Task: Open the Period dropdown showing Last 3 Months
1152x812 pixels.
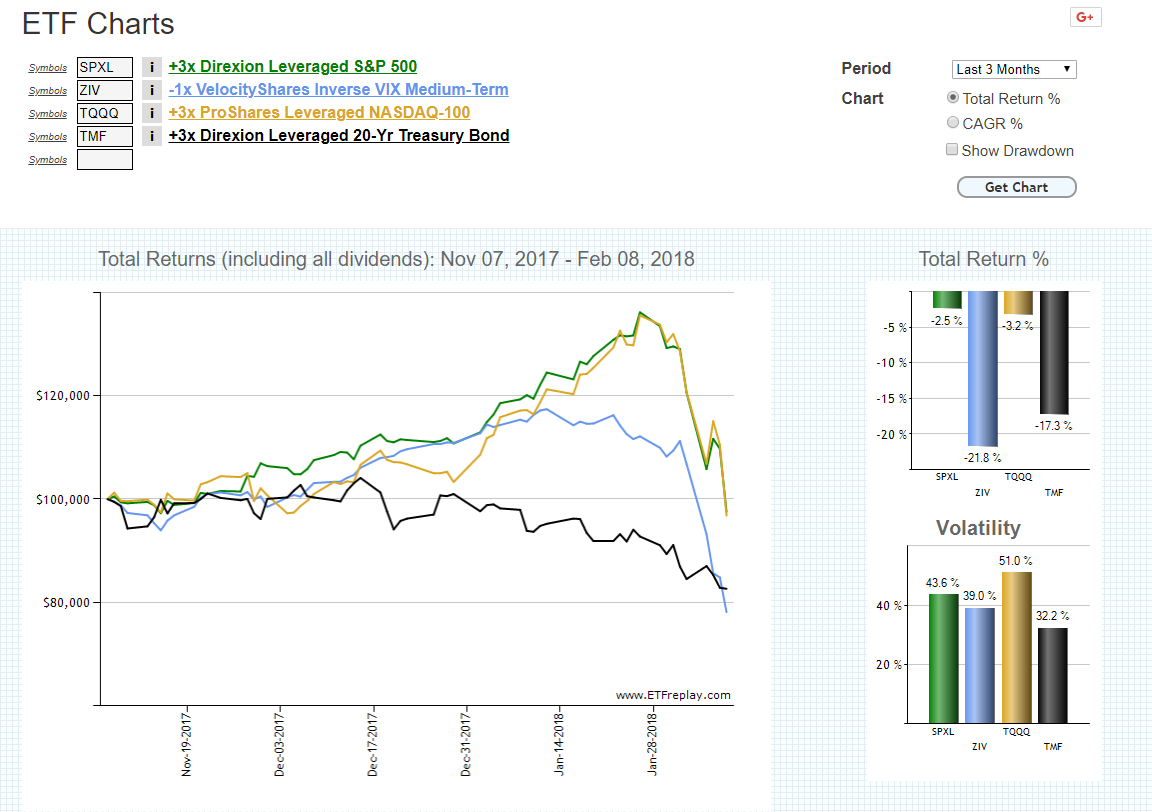Action: 1014,70
